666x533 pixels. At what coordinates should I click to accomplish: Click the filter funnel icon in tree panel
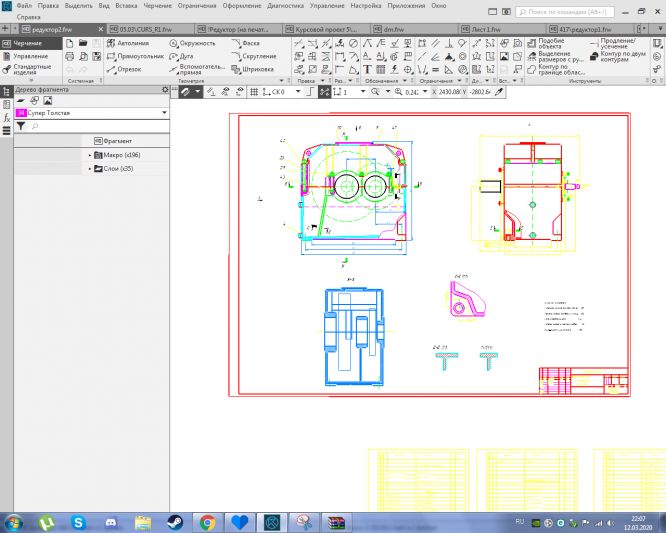(x=20, y=127)
